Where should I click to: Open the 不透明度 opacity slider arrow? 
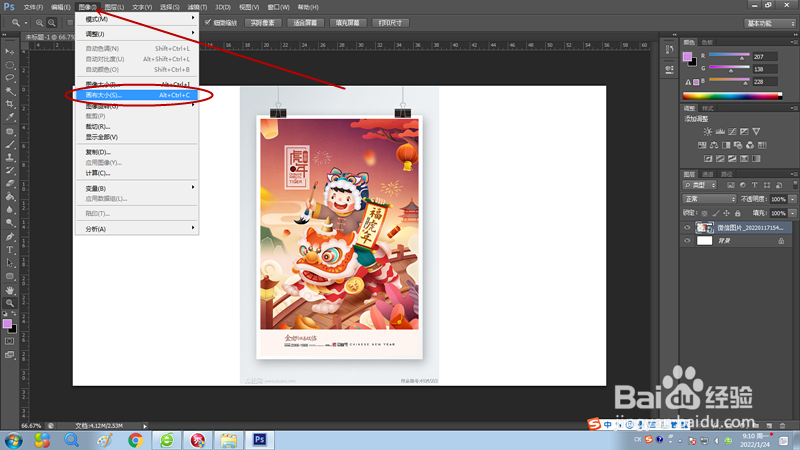793,199
